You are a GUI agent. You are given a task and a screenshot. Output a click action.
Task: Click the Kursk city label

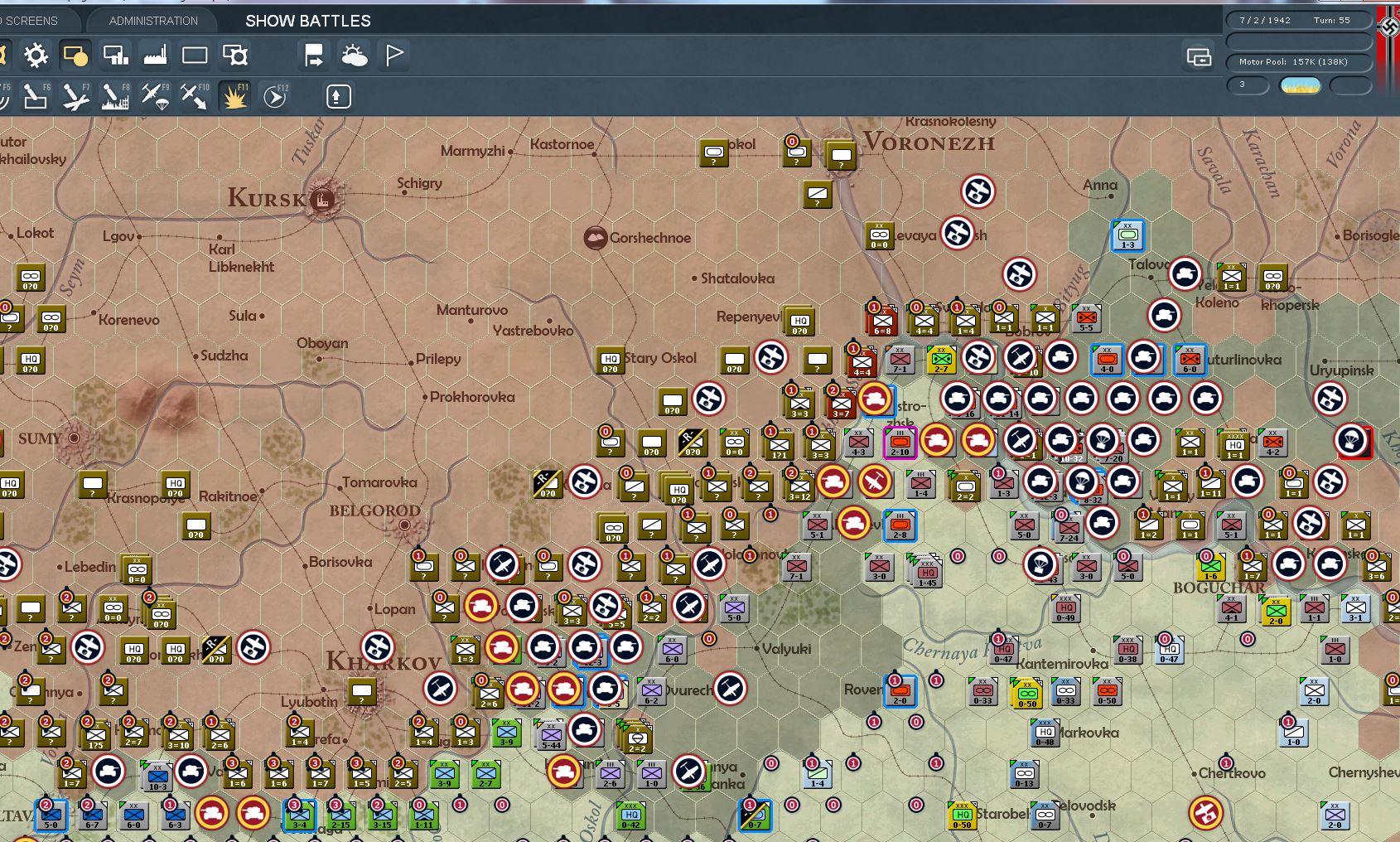click(x=267, y=198)
